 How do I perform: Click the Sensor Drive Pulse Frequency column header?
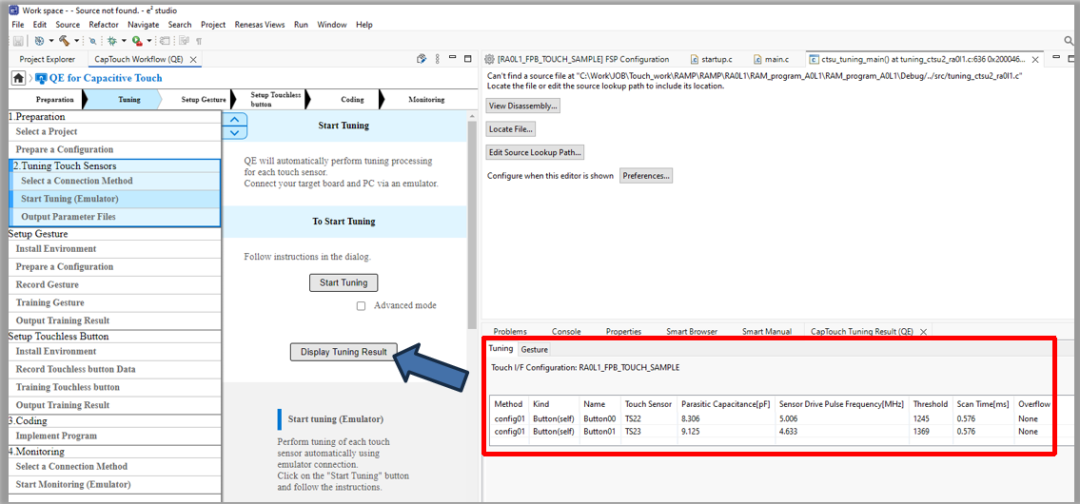[841, 403]
